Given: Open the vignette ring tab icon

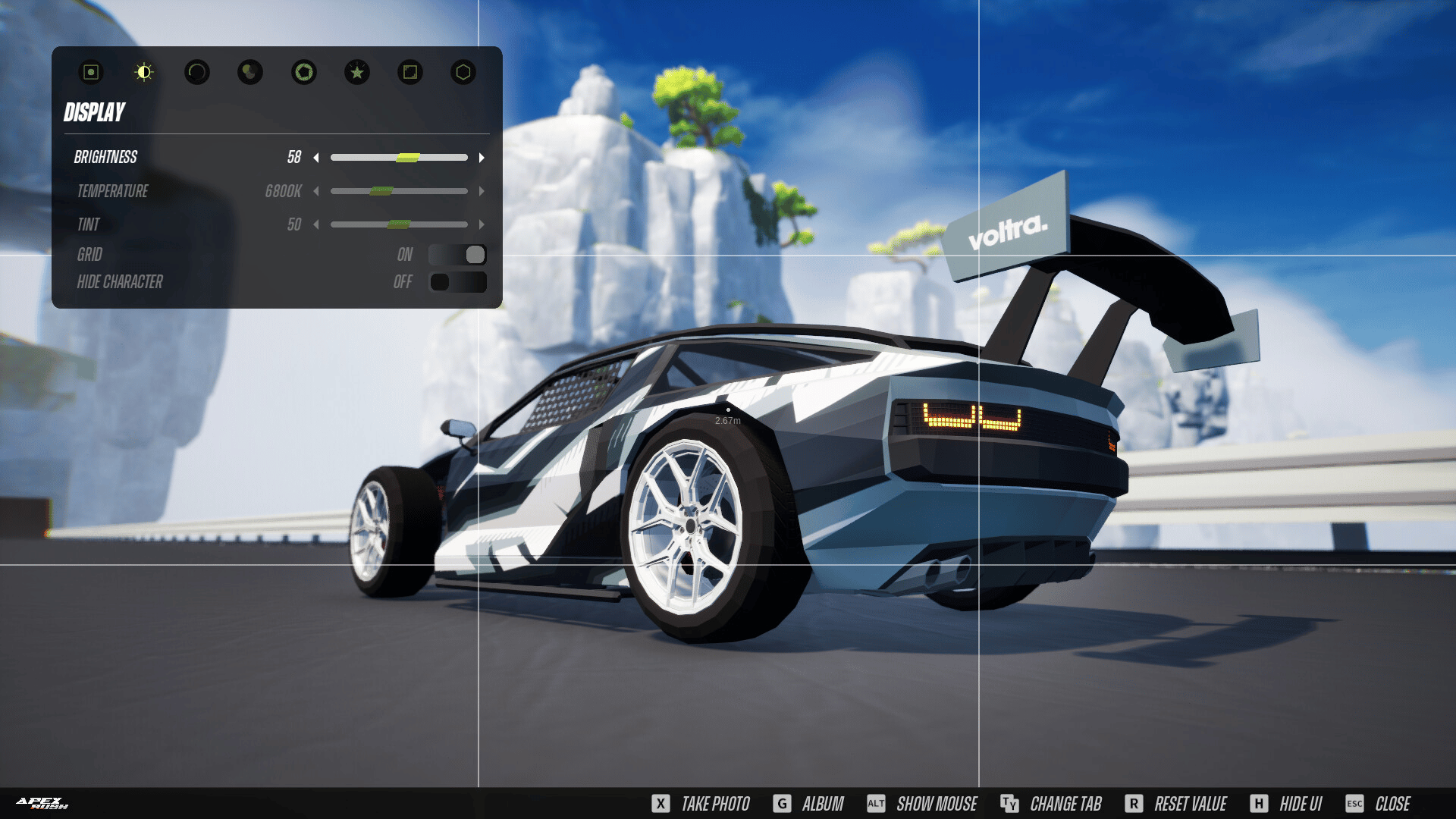Looking at the screenshot, I should pos(197,72).
